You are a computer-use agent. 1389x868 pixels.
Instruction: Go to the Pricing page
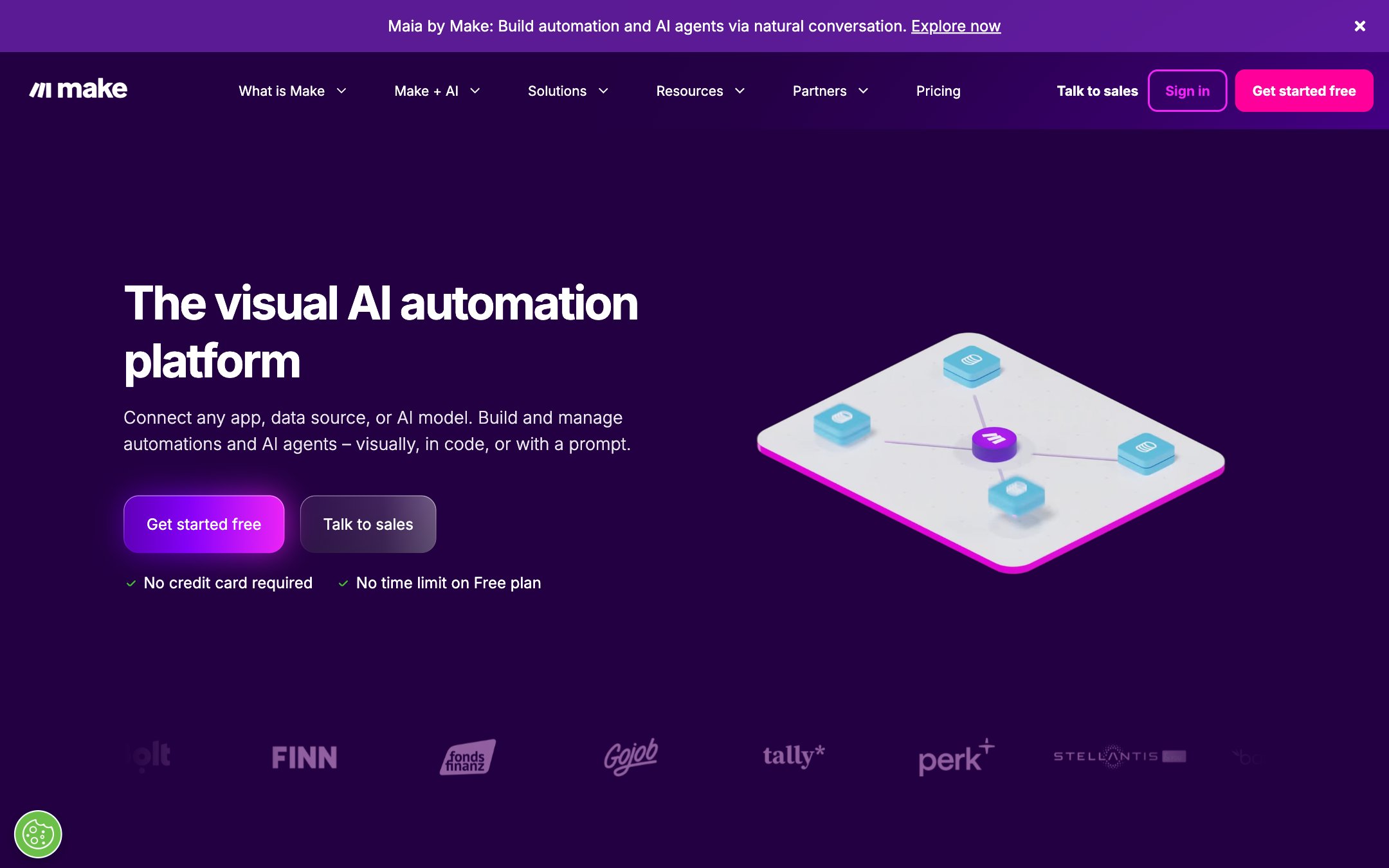pyautogui.click(x=938, y=91)
